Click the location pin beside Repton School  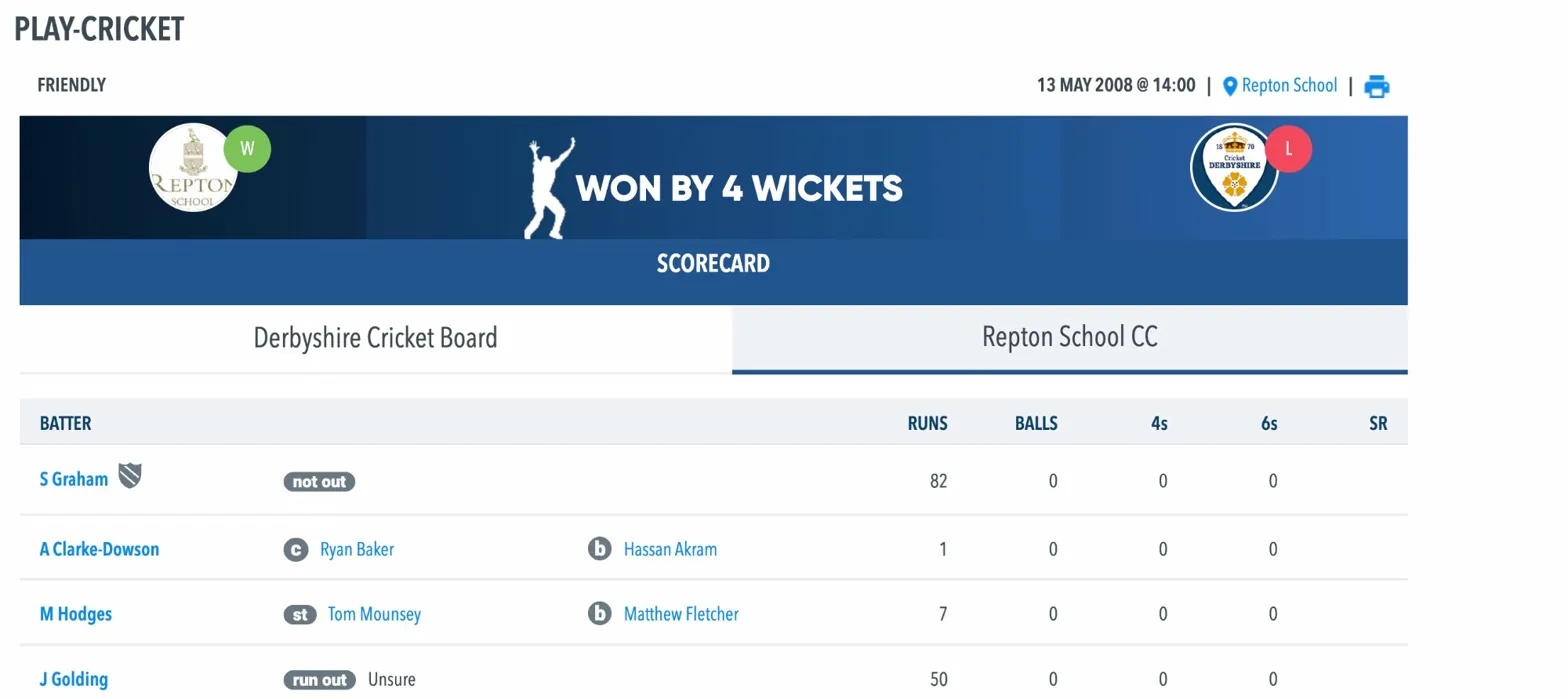pos(1230,86)
